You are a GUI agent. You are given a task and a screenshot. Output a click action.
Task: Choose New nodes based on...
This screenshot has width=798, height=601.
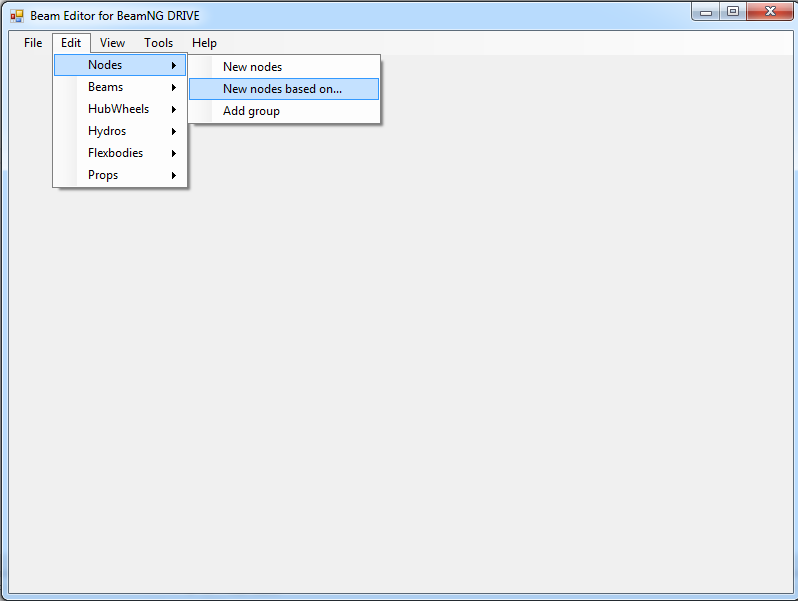[x=284, y=89]
